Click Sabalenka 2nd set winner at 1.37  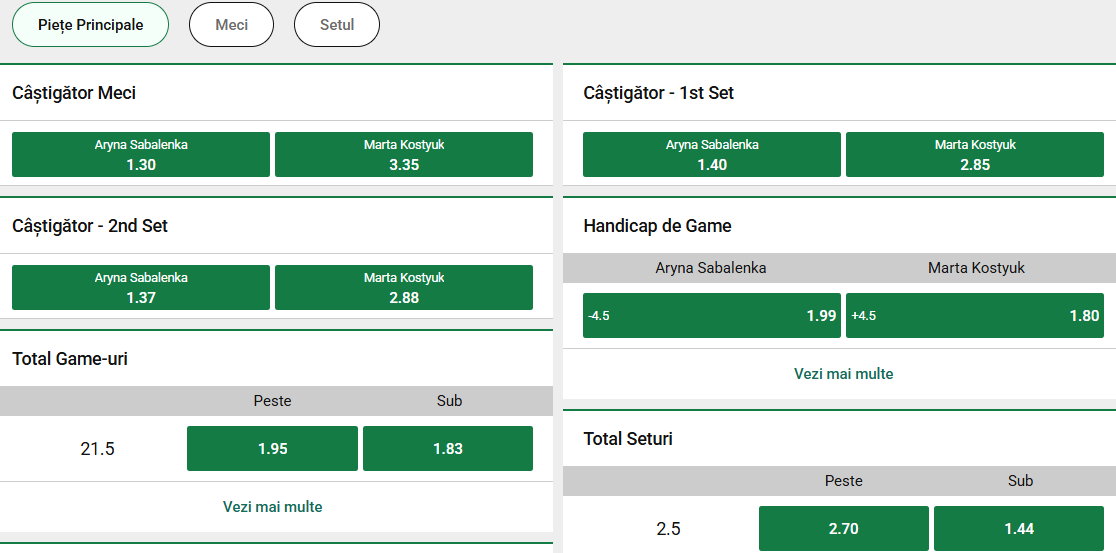(141, 288)
